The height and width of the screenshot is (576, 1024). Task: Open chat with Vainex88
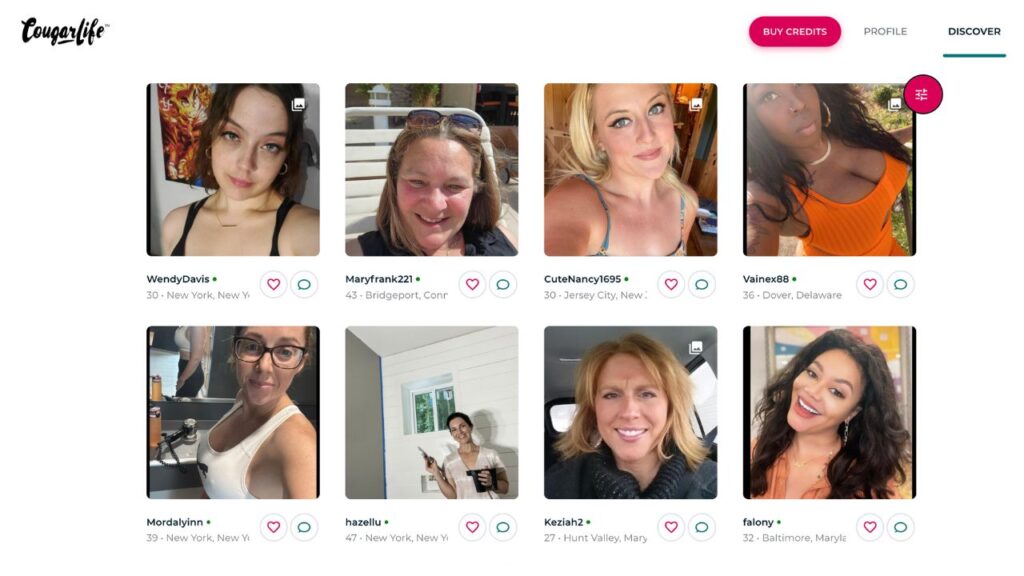point(900,285)
